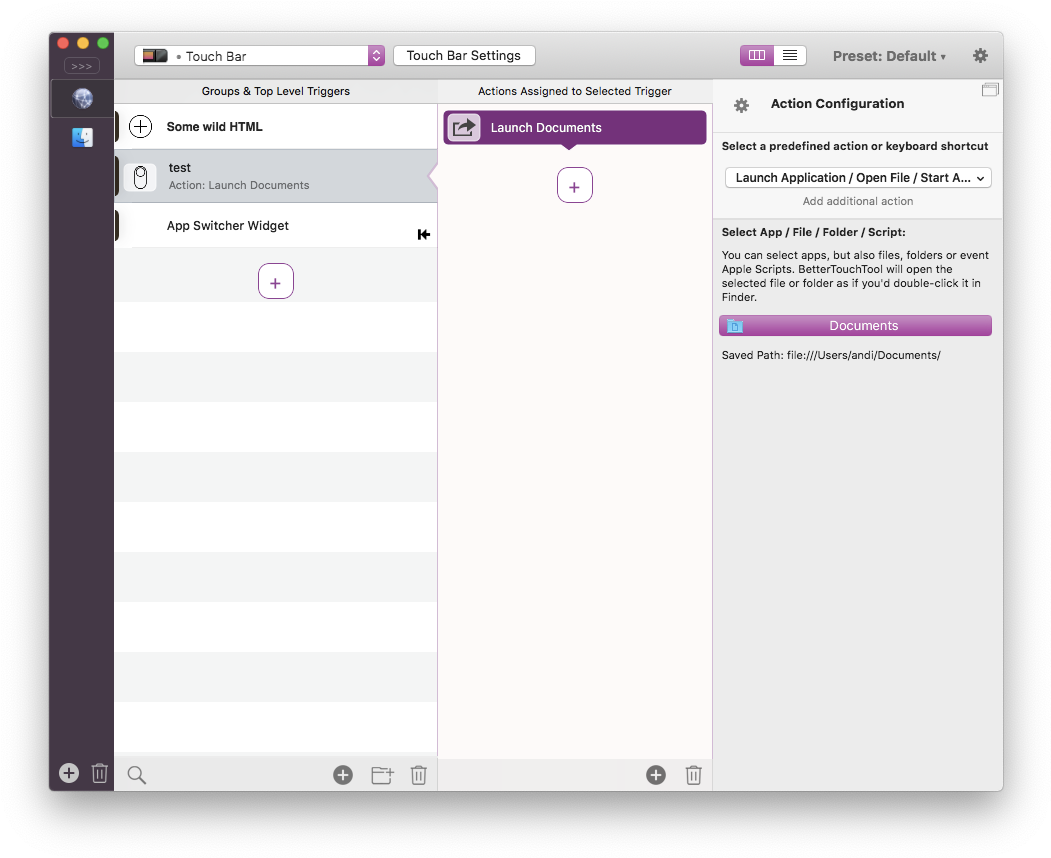Expand the sidebar with the >>> button

[82, 66]
